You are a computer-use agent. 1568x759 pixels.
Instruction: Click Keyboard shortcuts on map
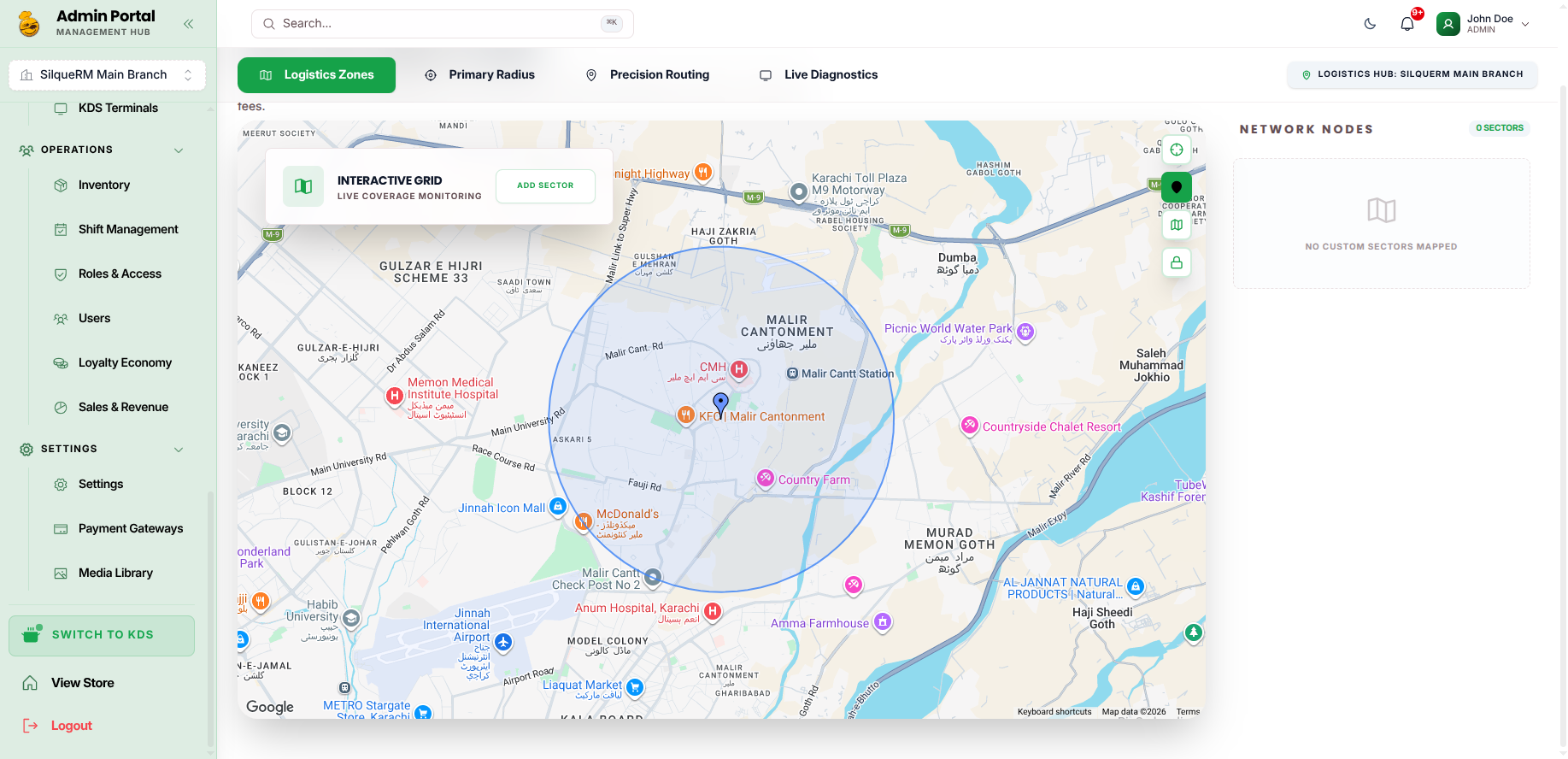click(1054, 711)
